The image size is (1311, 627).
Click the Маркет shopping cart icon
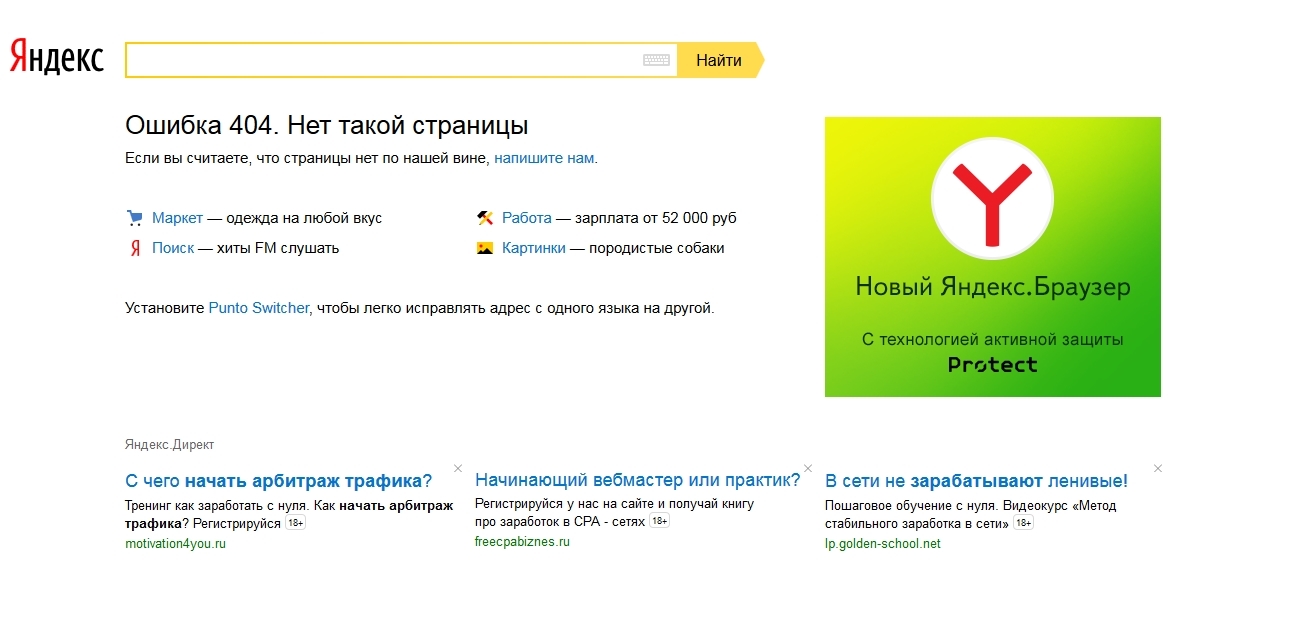(x=134, y=218)
